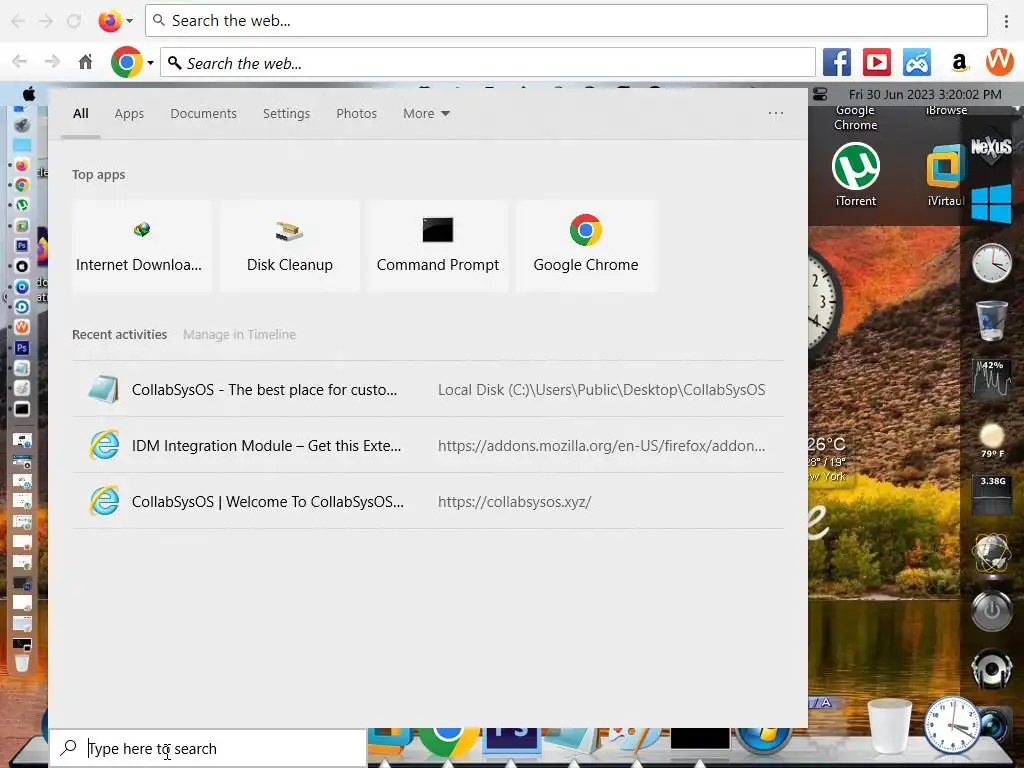Click the Windows logo in right dock
Screen dimensions: 1024x768
(x=991, y=204)
